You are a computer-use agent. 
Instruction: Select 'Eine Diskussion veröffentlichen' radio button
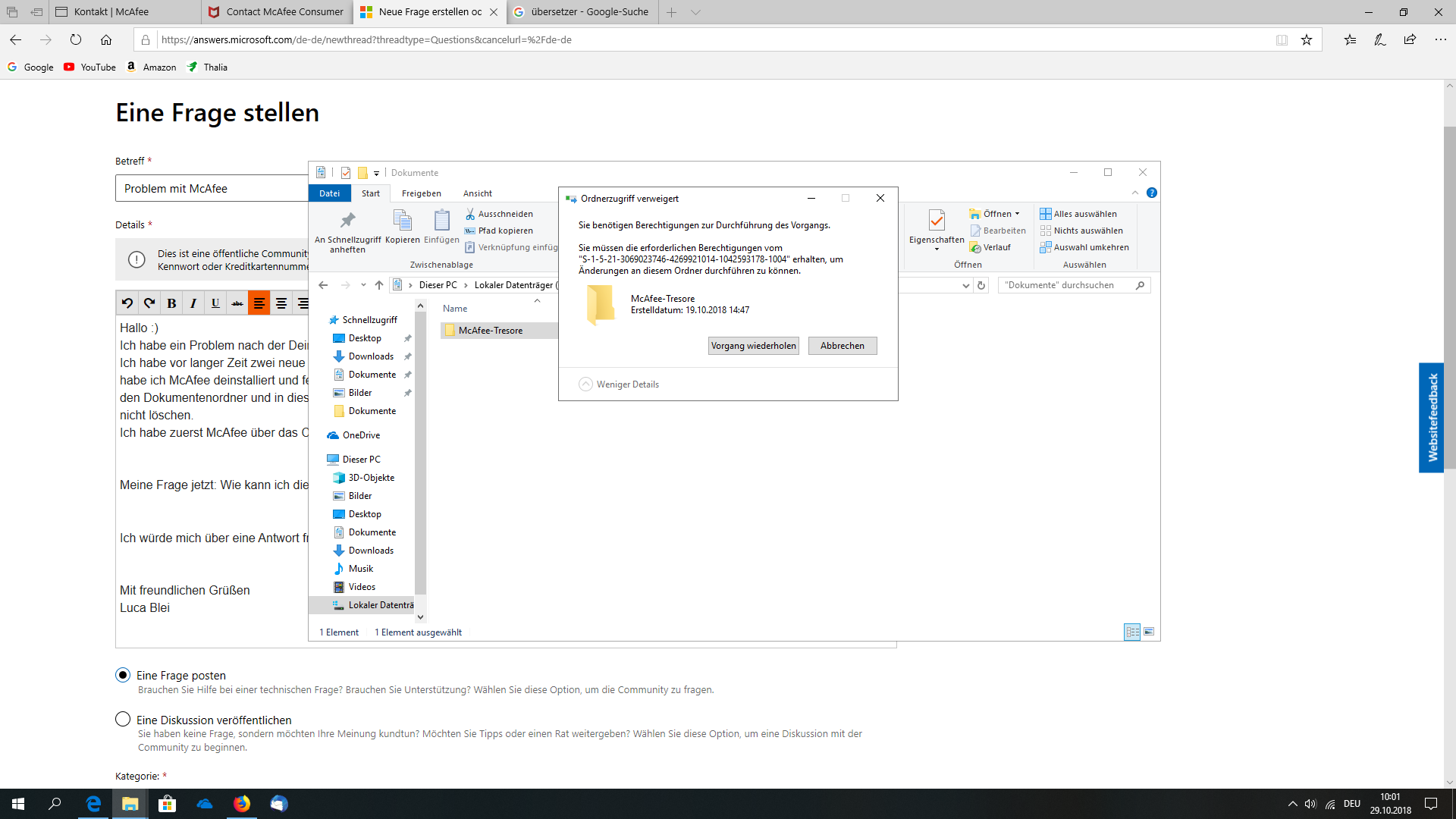pyautogui.click(x=123, y=719)
